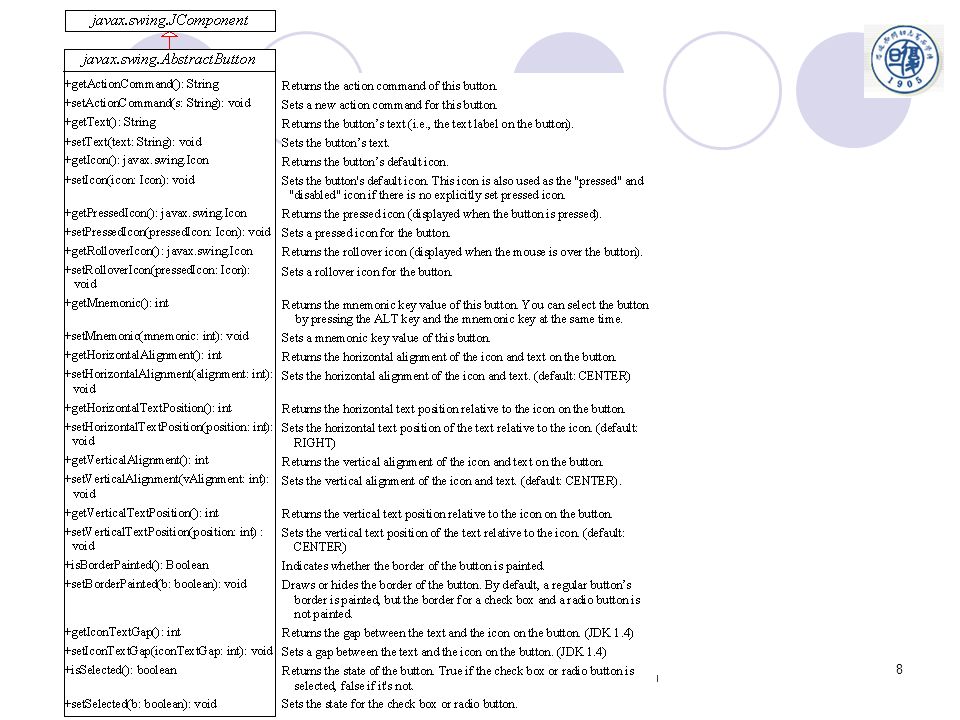This screenshot has width=960, height=720.
Task: Click the javax.swing.AbstractButton class header
Action: point(170,60)
